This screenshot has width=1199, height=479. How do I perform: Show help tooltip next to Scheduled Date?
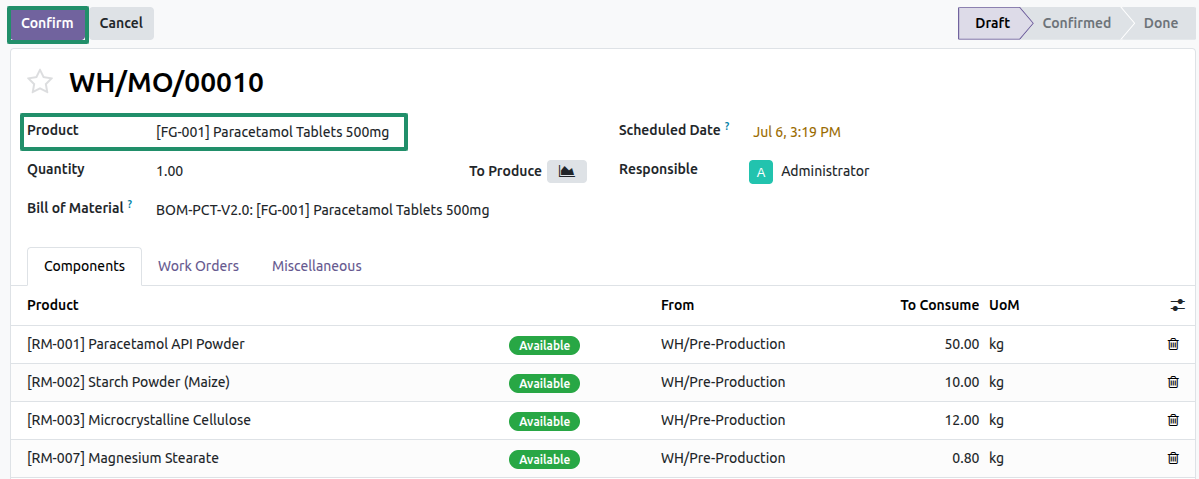coord(727,125)
